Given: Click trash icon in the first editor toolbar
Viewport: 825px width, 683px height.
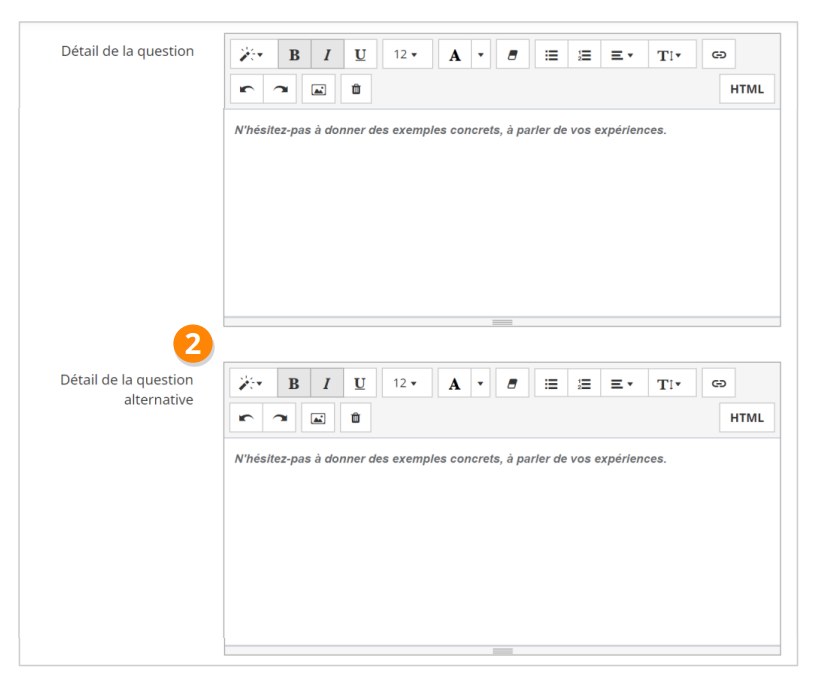Looking at the screenshot, I should point(355,89).
